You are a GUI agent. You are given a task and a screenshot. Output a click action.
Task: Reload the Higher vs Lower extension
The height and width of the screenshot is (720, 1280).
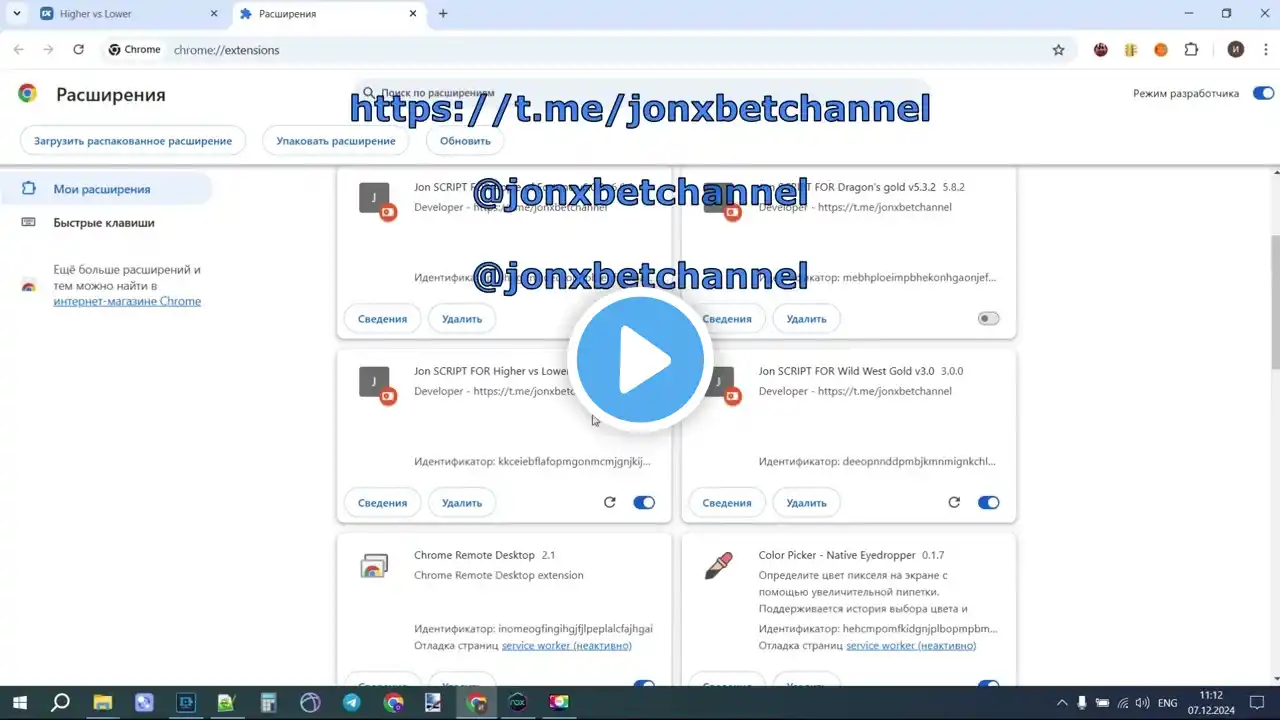[610, 502]
